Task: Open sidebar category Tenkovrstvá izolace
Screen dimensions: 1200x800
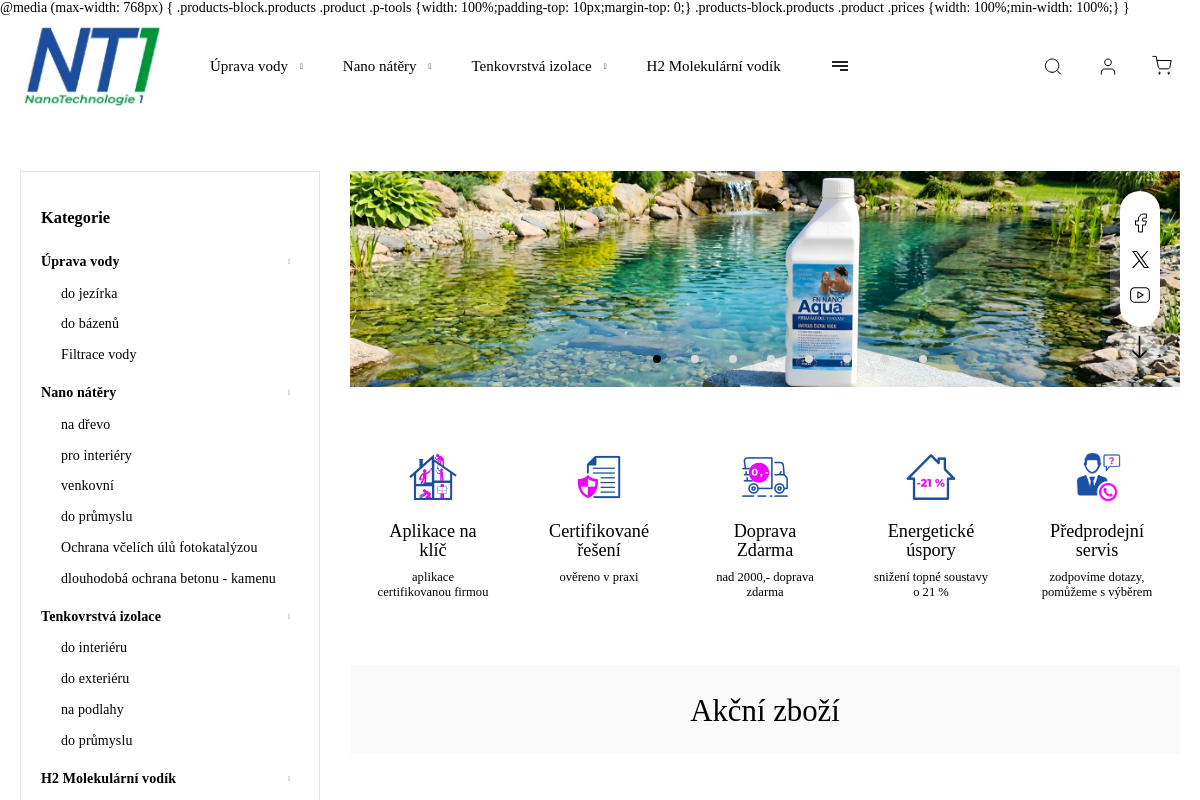Action: (101, 616)
